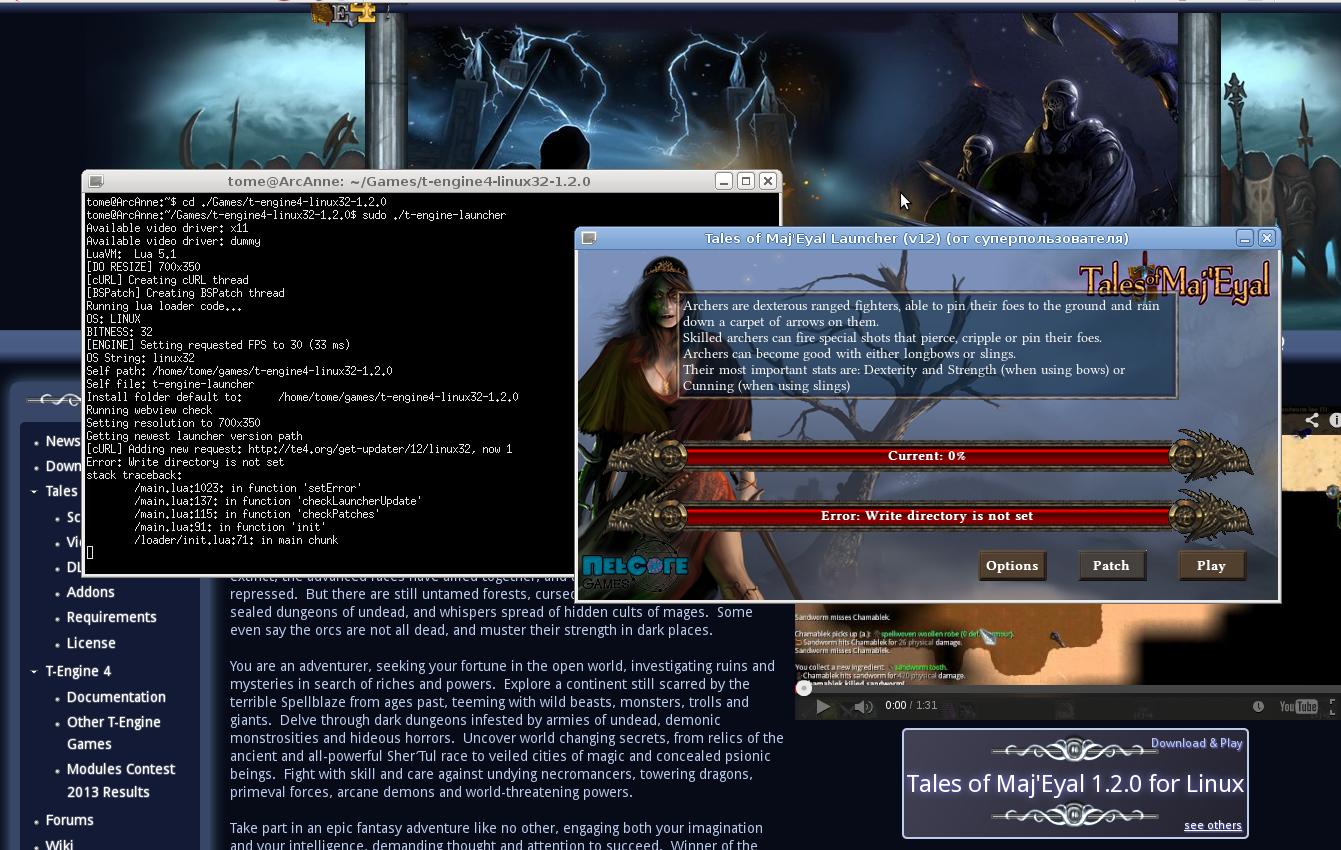Click the launcher's Play button
Image resolution: width=1341 pixels, height=850 pixels.
pyautogui.click(x=1211, y=565)
